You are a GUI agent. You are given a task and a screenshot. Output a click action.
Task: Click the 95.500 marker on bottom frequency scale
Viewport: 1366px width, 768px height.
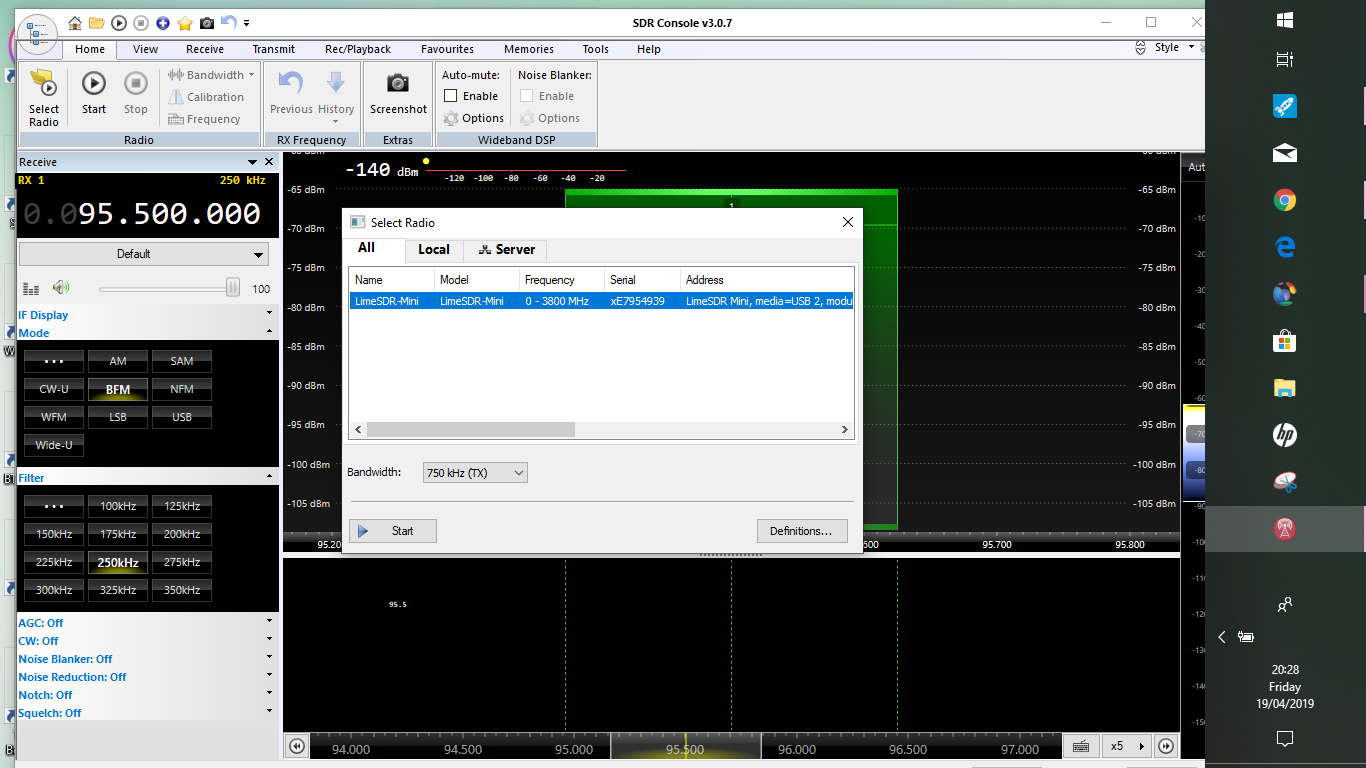click(x=685, y=749)
